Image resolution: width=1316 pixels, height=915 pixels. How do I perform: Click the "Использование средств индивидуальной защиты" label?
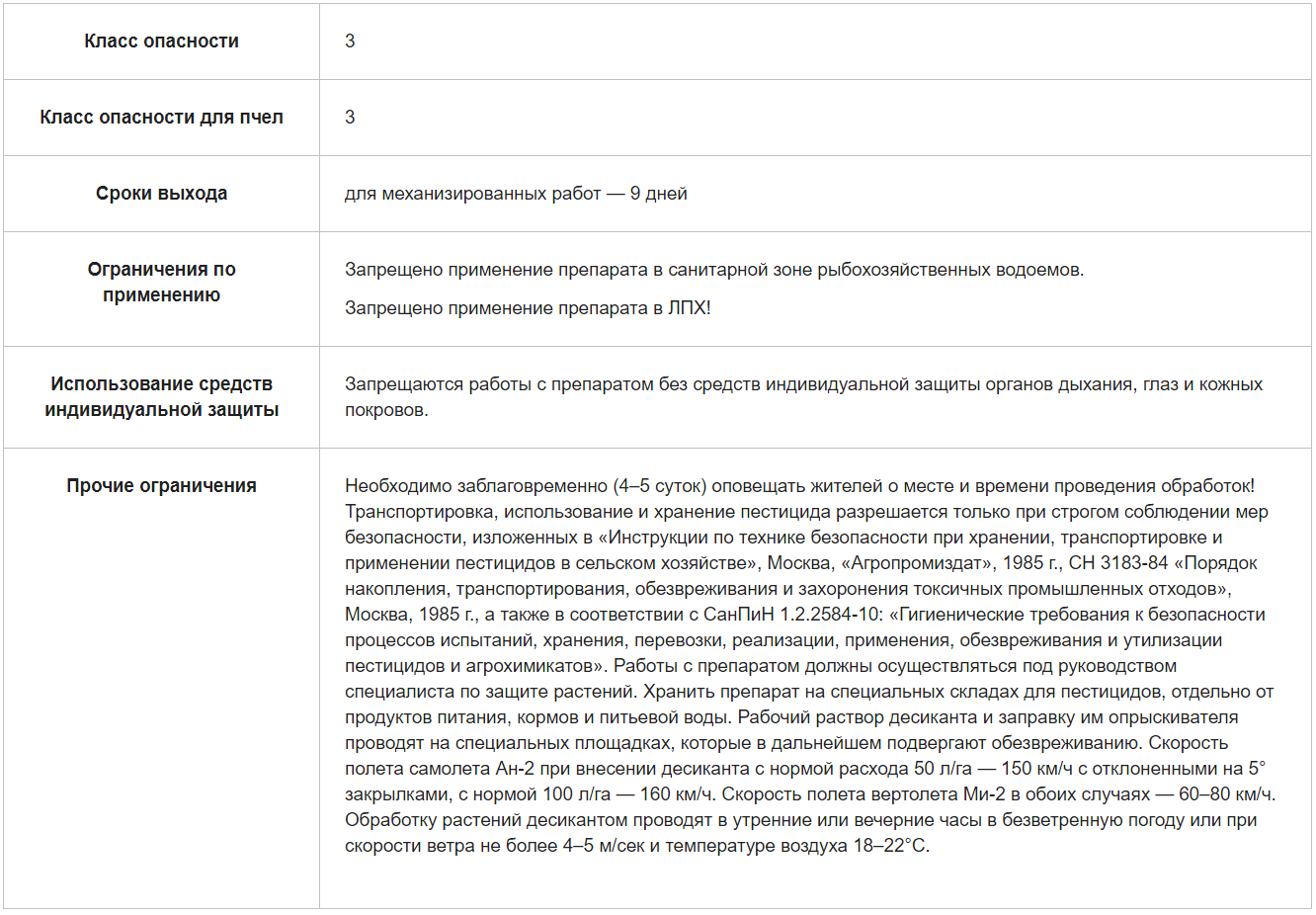(161, 397)
